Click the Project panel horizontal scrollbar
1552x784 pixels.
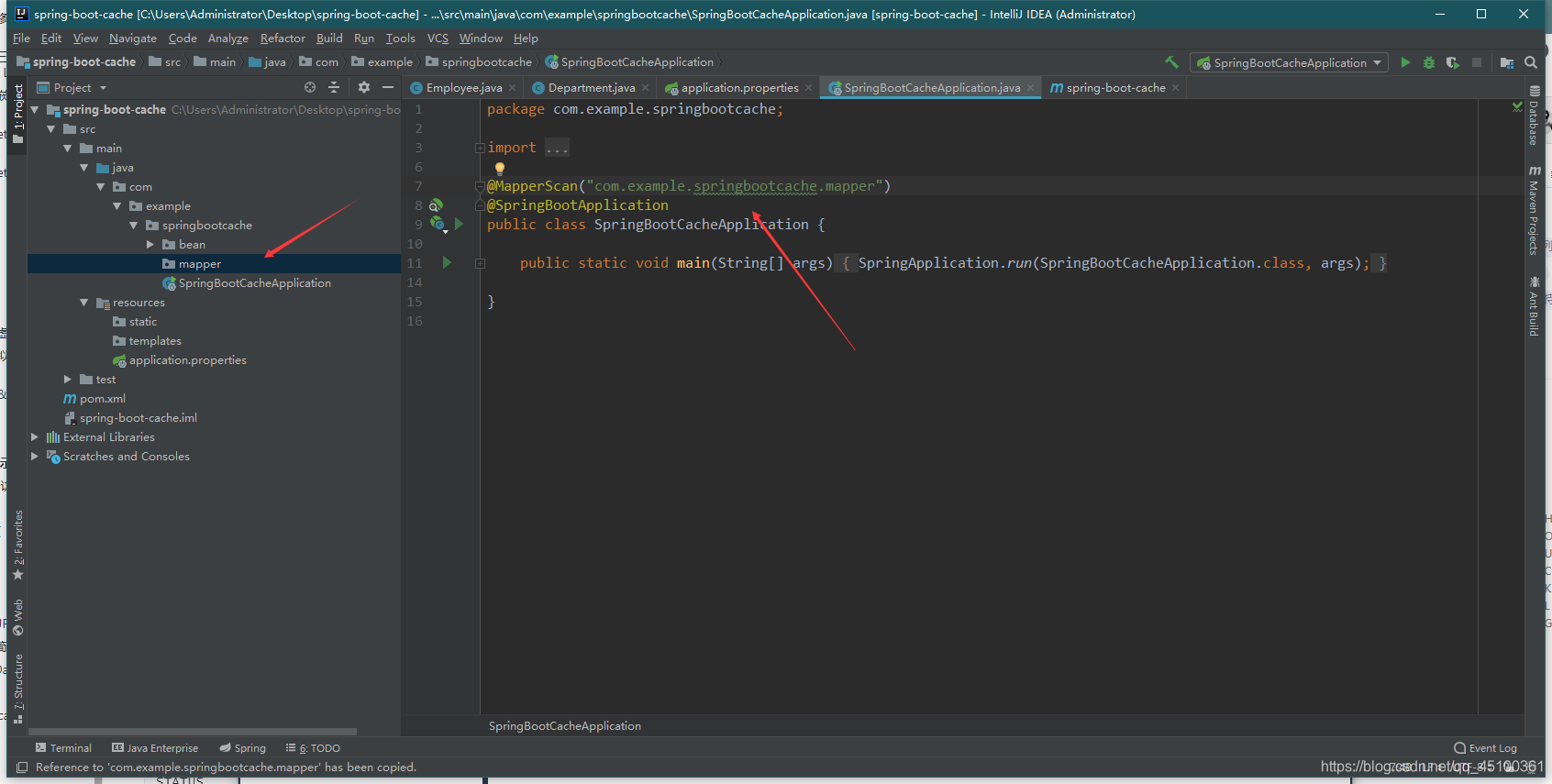click(x=192, y=732)
